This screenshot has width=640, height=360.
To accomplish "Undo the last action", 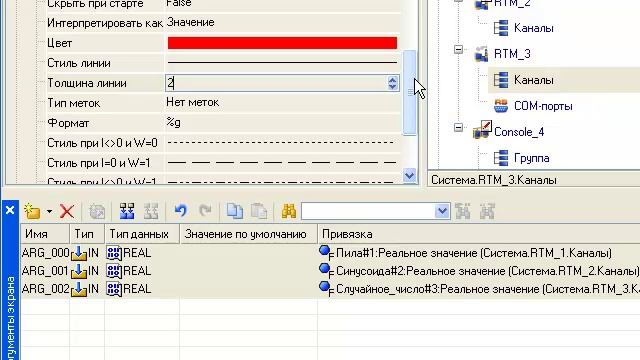I will pos(181,211).
